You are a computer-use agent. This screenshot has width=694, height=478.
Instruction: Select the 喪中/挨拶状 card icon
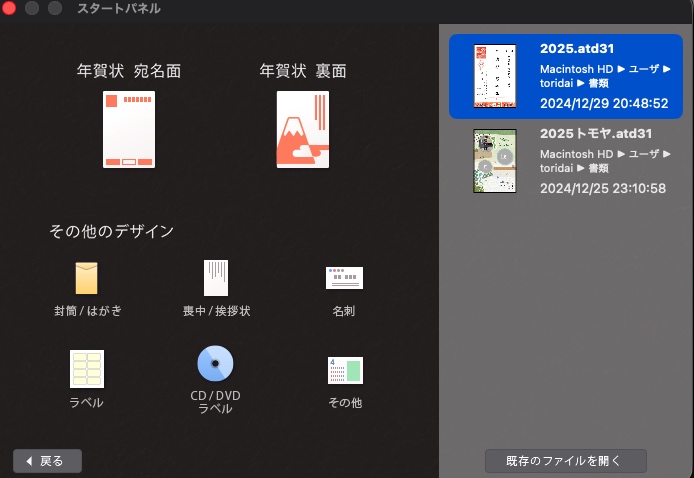[x=216, y=278]
